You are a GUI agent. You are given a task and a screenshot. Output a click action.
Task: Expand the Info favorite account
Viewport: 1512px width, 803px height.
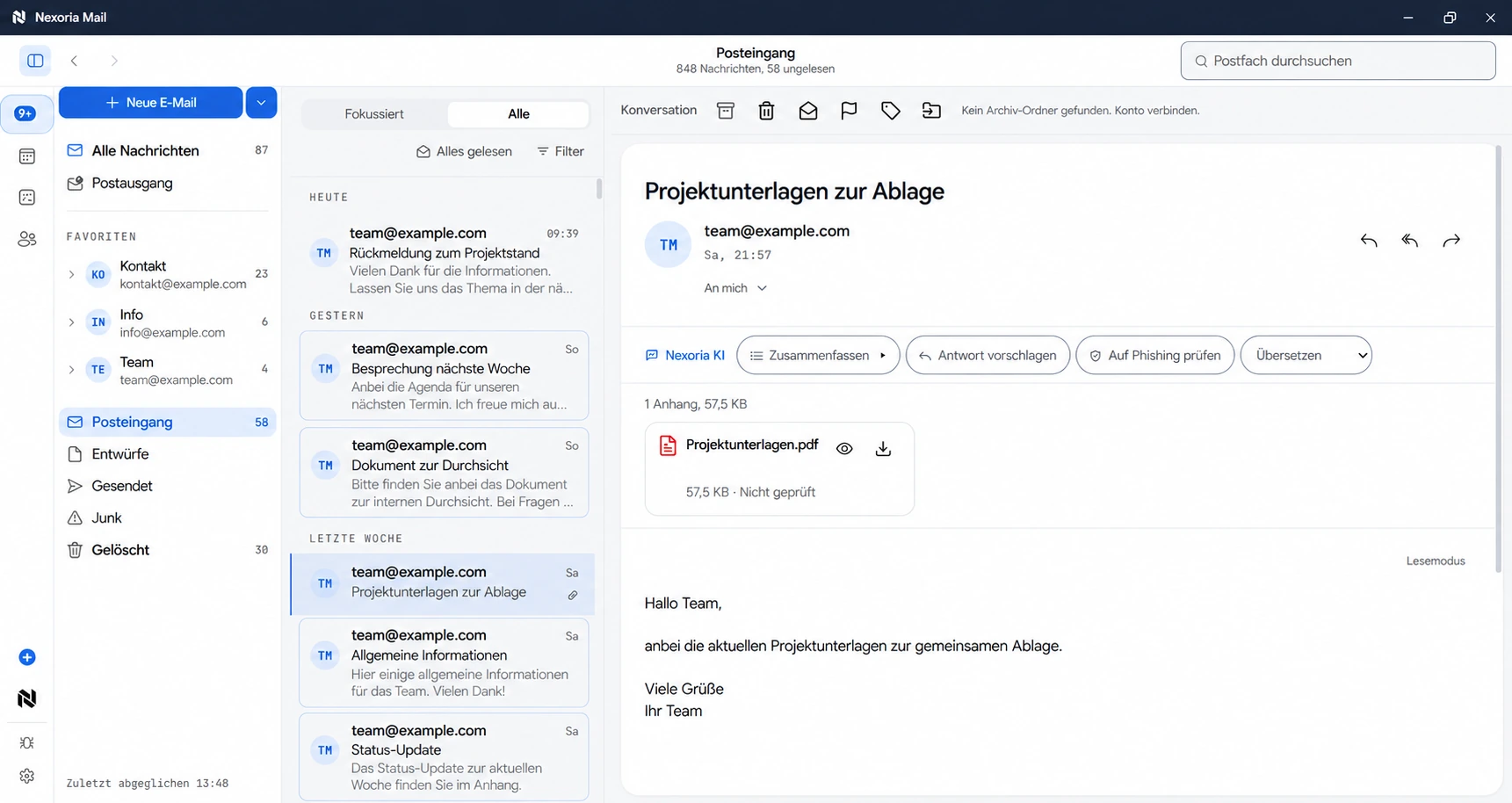click(71, 322)
